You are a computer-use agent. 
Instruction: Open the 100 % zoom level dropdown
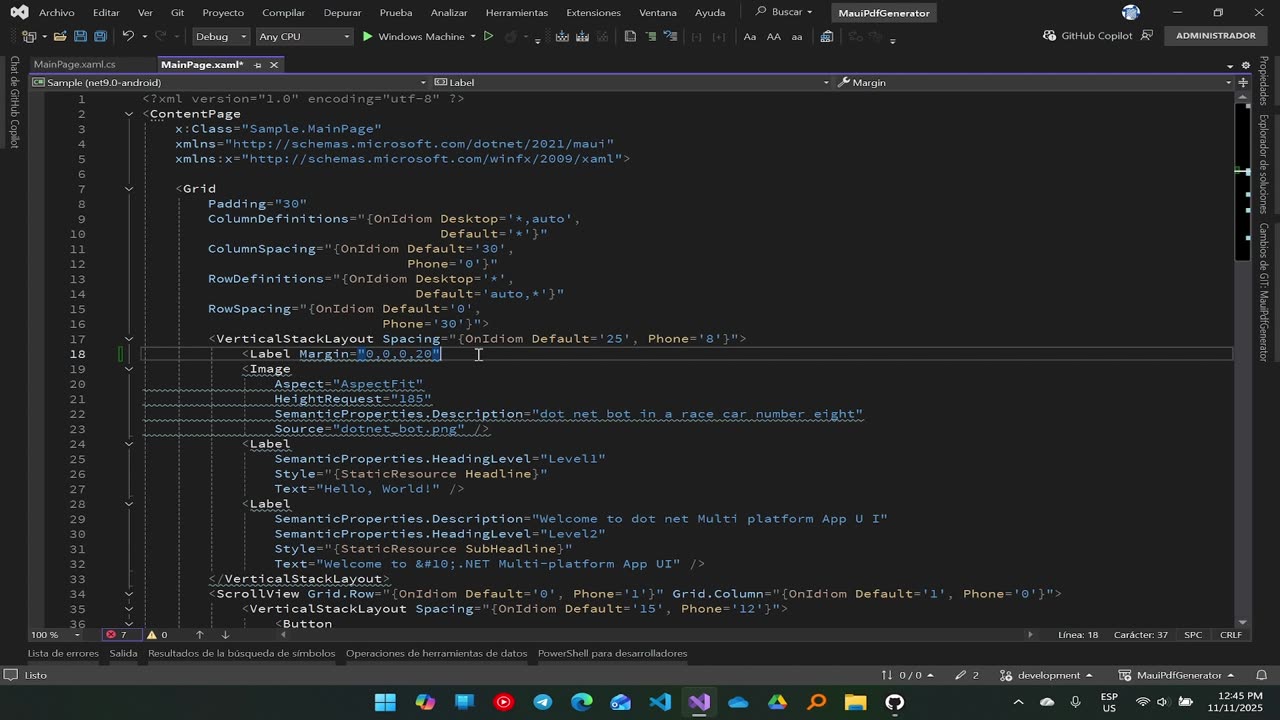coord(56,634)
